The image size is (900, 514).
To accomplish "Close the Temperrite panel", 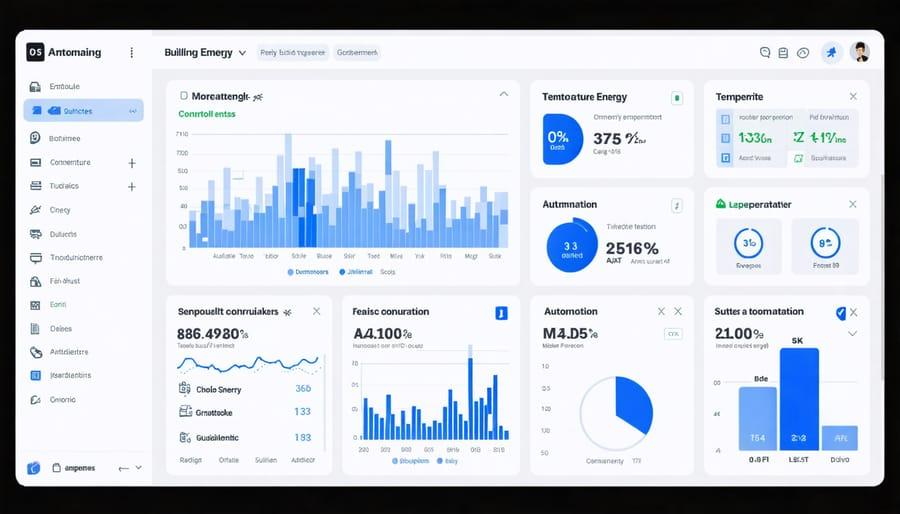I will coord(853,96).
